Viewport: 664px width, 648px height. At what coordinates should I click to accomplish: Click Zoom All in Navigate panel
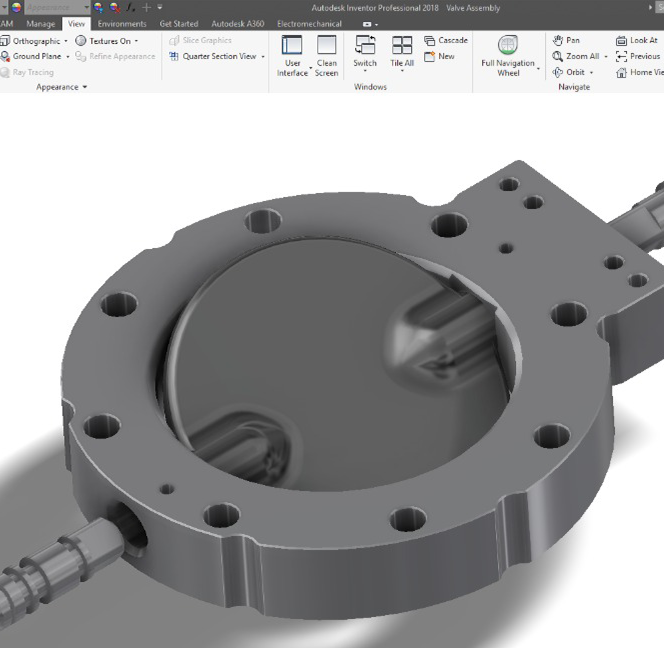pos(576,56)
